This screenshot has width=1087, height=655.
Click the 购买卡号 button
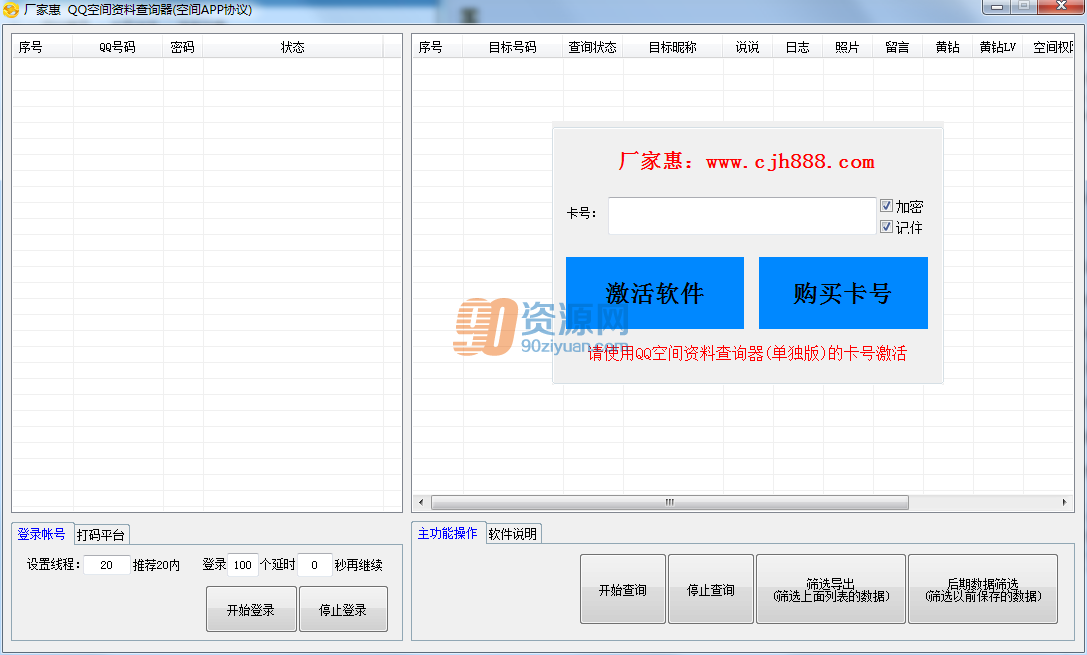point(843,293)
